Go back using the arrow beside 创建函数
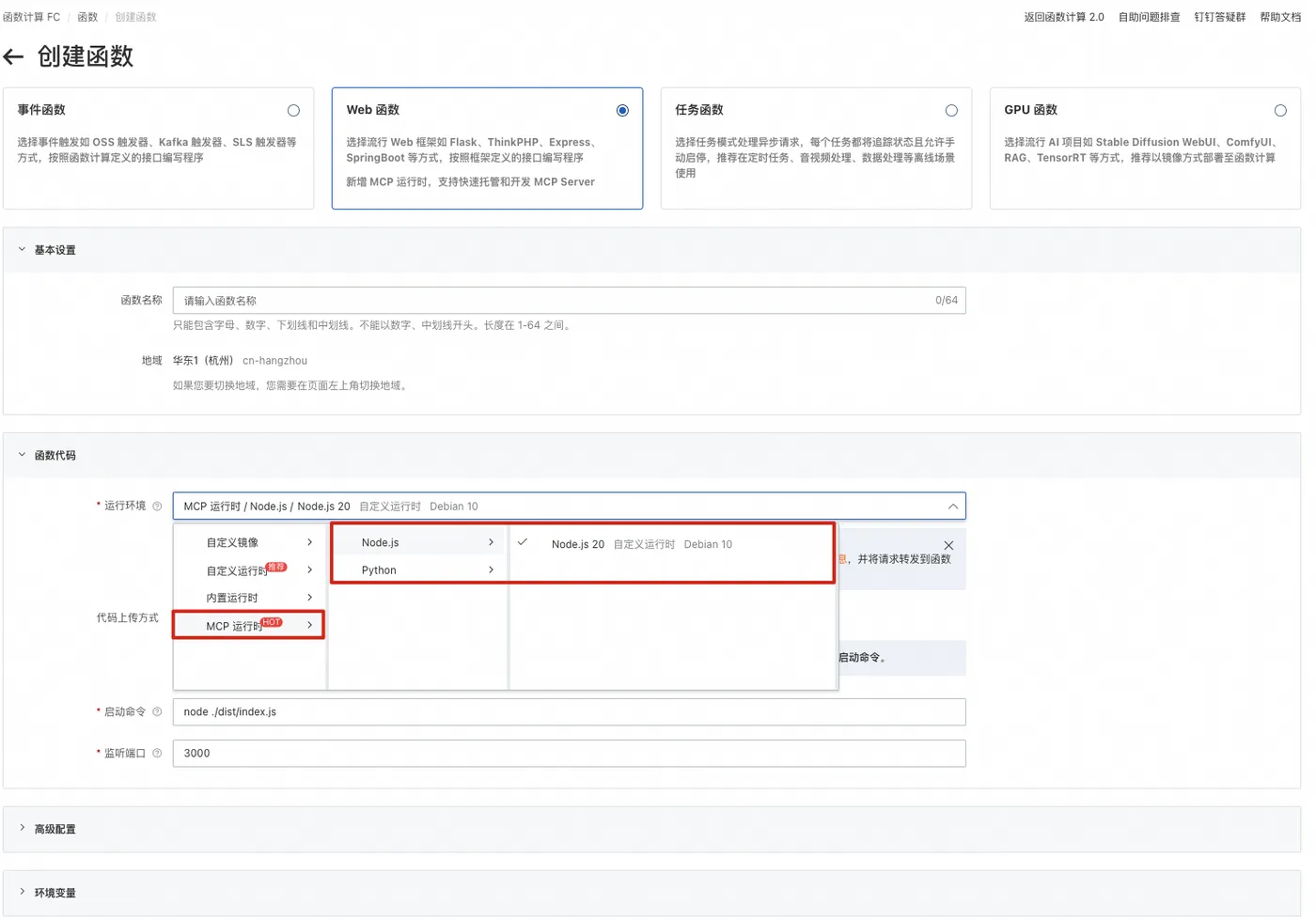1316x920 pixels. (x=13, y=57)
